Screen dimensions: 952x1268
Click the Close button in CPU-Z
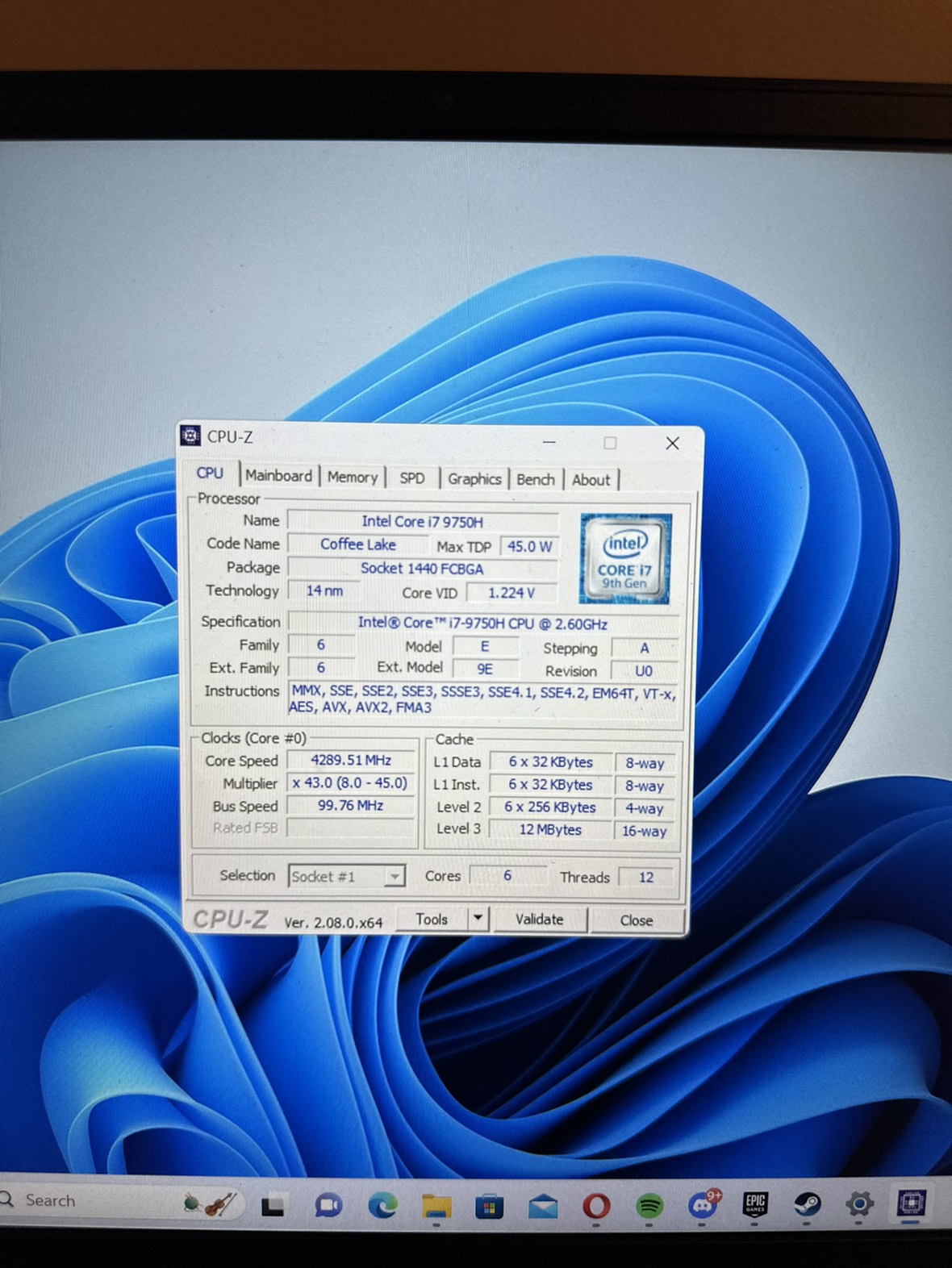[x=637, y=920]
